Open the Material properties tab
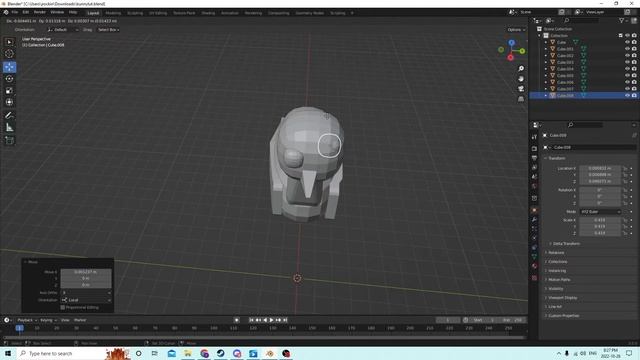The image size is (640, 360). (x=534, y=266)
